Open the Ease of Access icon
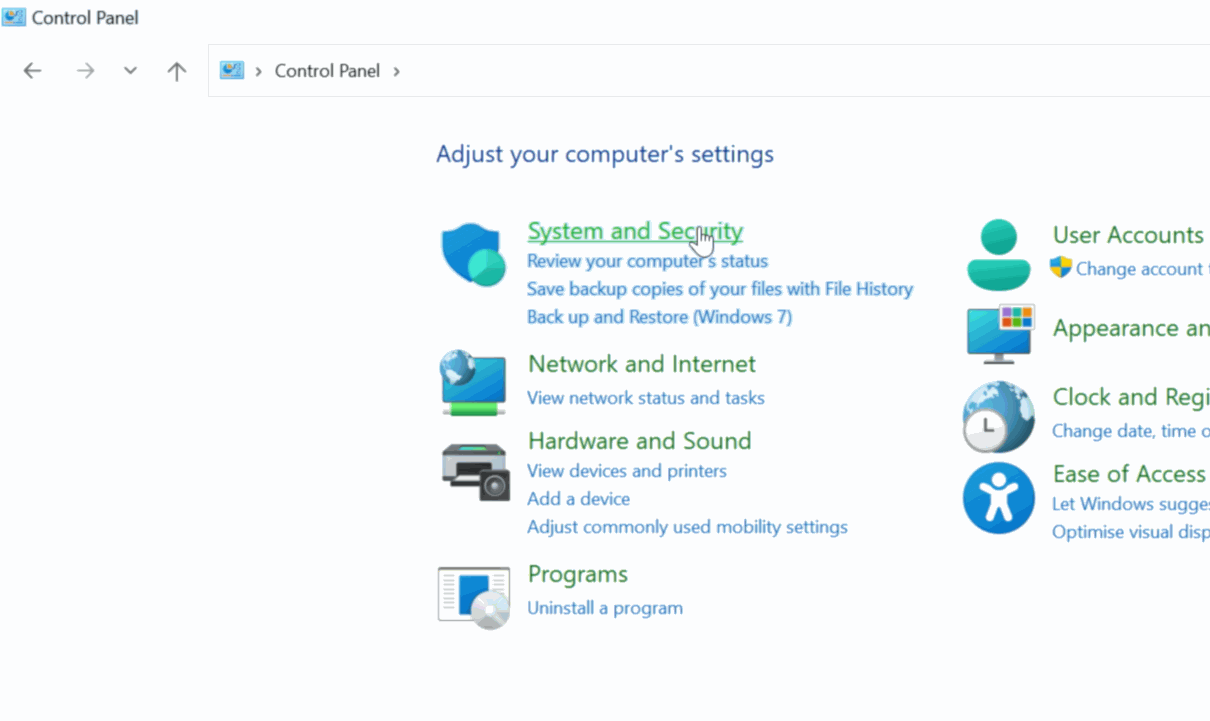The image size is (1210, 721). point(998,497)
